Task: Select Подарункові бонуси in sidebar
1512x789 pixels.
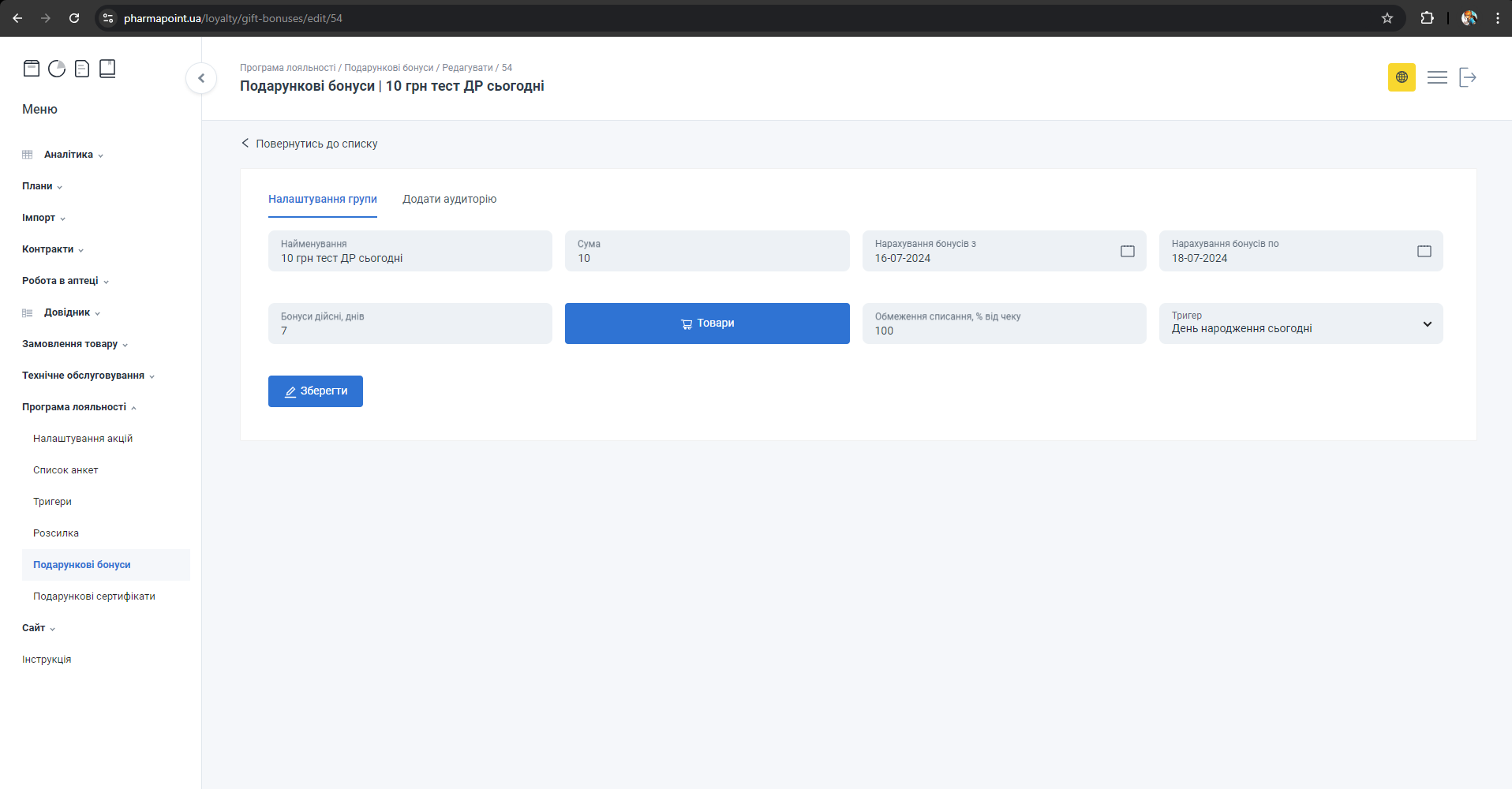Action: pyautogui.click(x=106, y=565)
